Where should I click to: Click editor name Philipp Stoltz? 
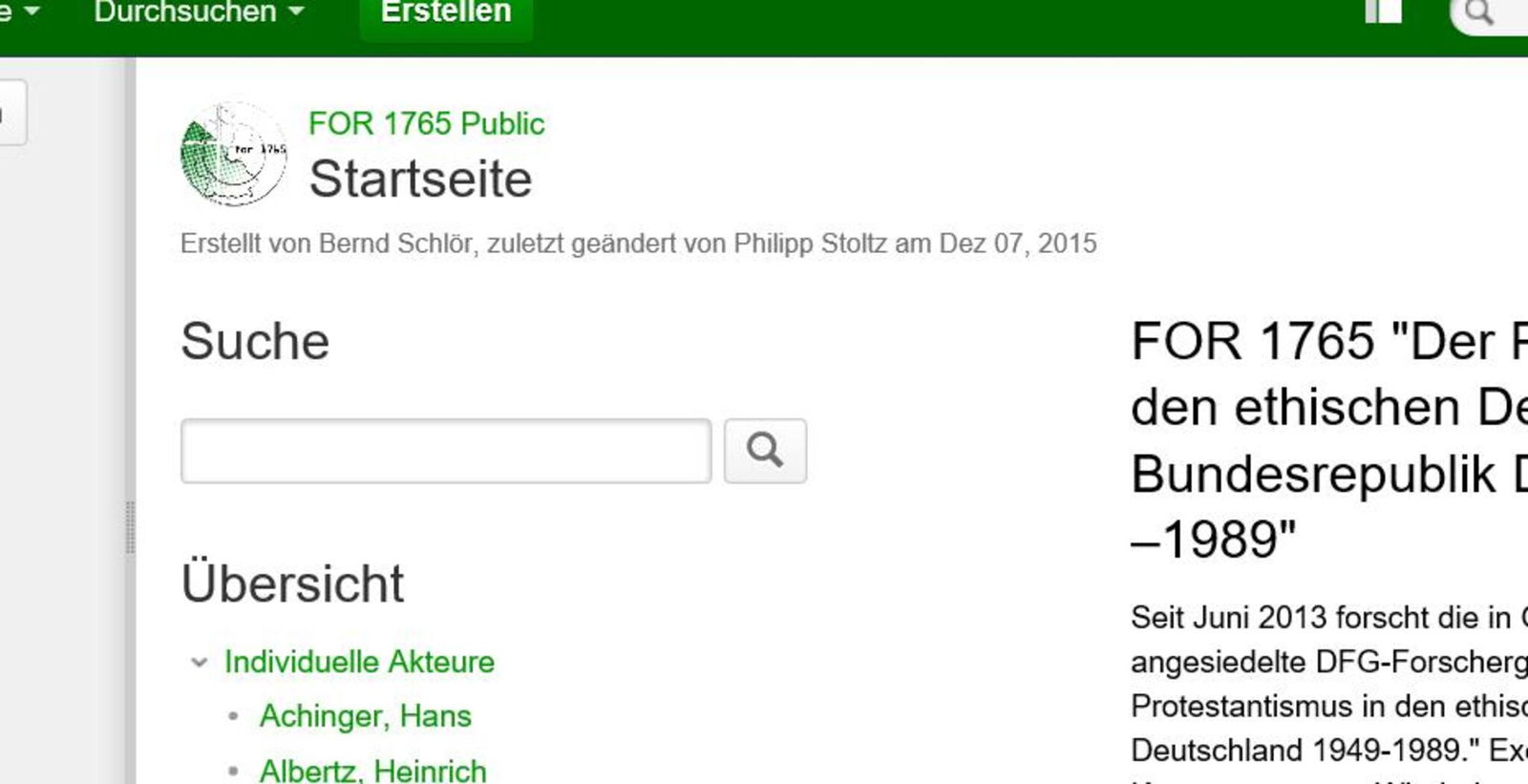click(x=810, y=244)
